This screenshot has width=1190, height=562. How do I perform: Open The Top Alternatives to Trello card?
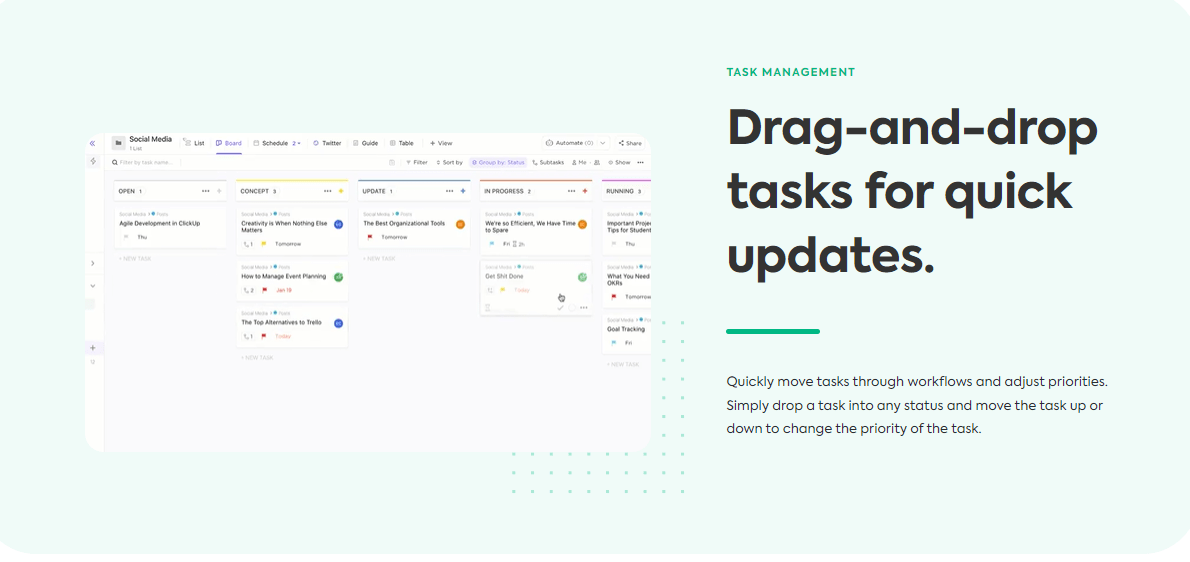(x=292, y=327)
